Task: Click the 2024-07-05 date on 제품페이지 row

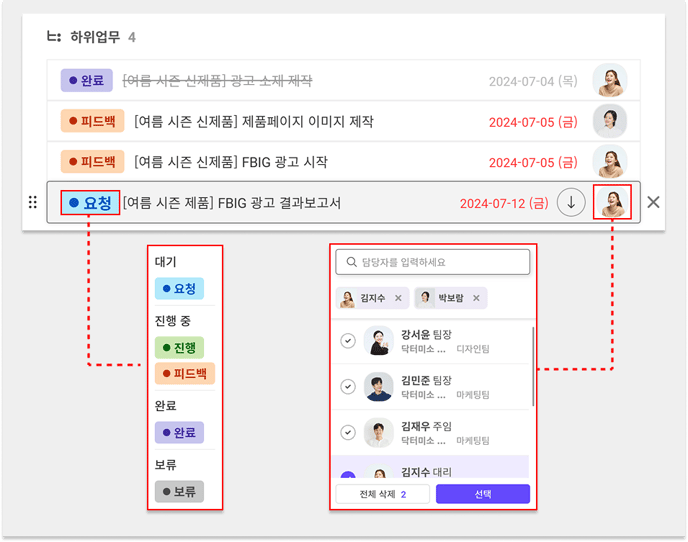Action: pyautogui.click(x=533, y=122)
